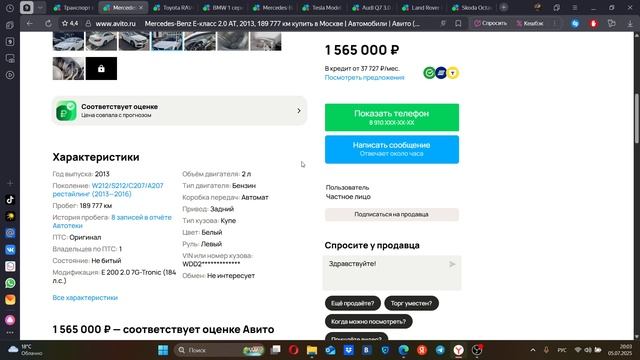This screenshot has height=360, width=640.
Task: Open the tab list dropdown arrow
Action: point(40,8)
